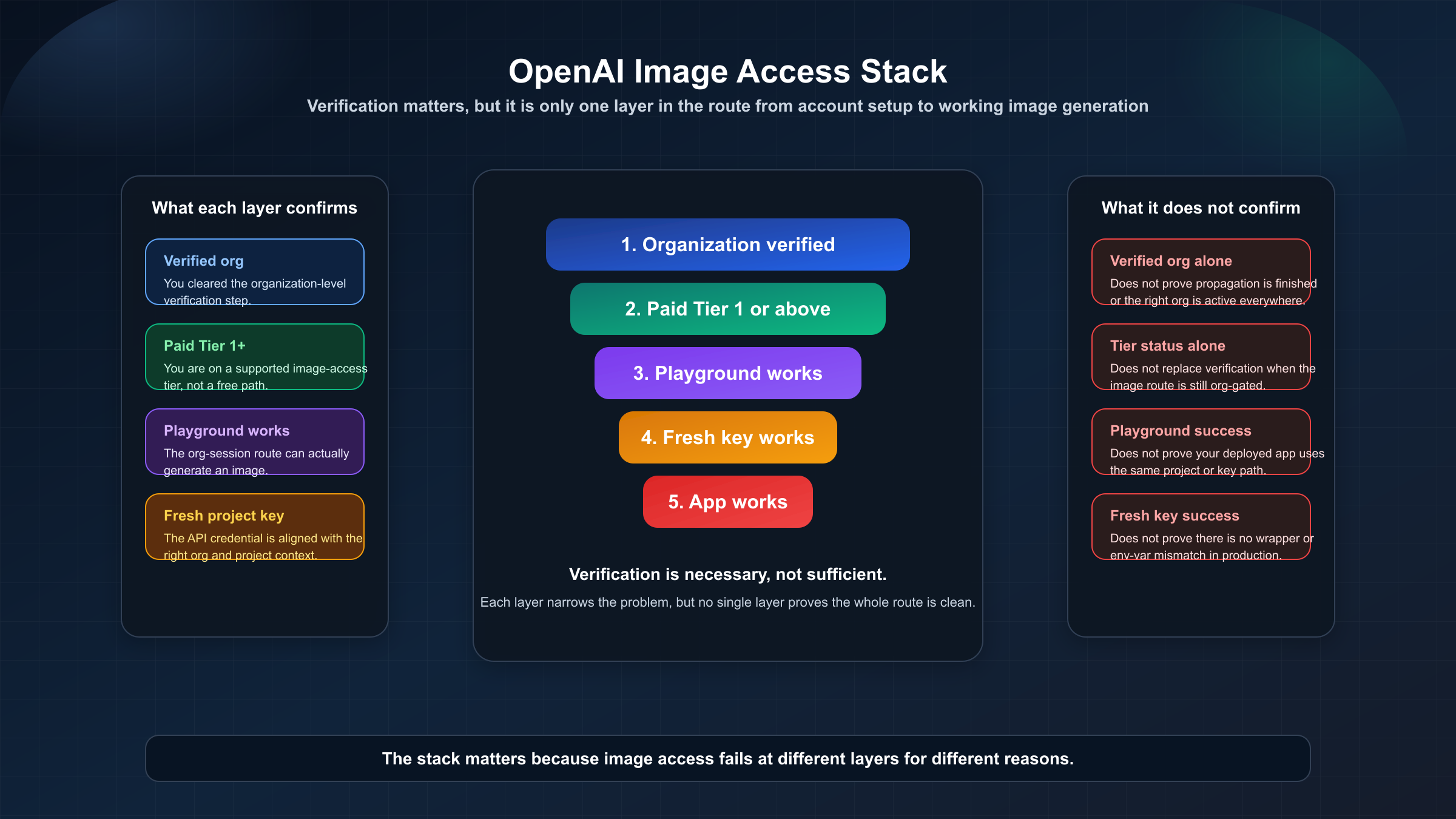Click the Playground works step in the stack

(727, 373)
